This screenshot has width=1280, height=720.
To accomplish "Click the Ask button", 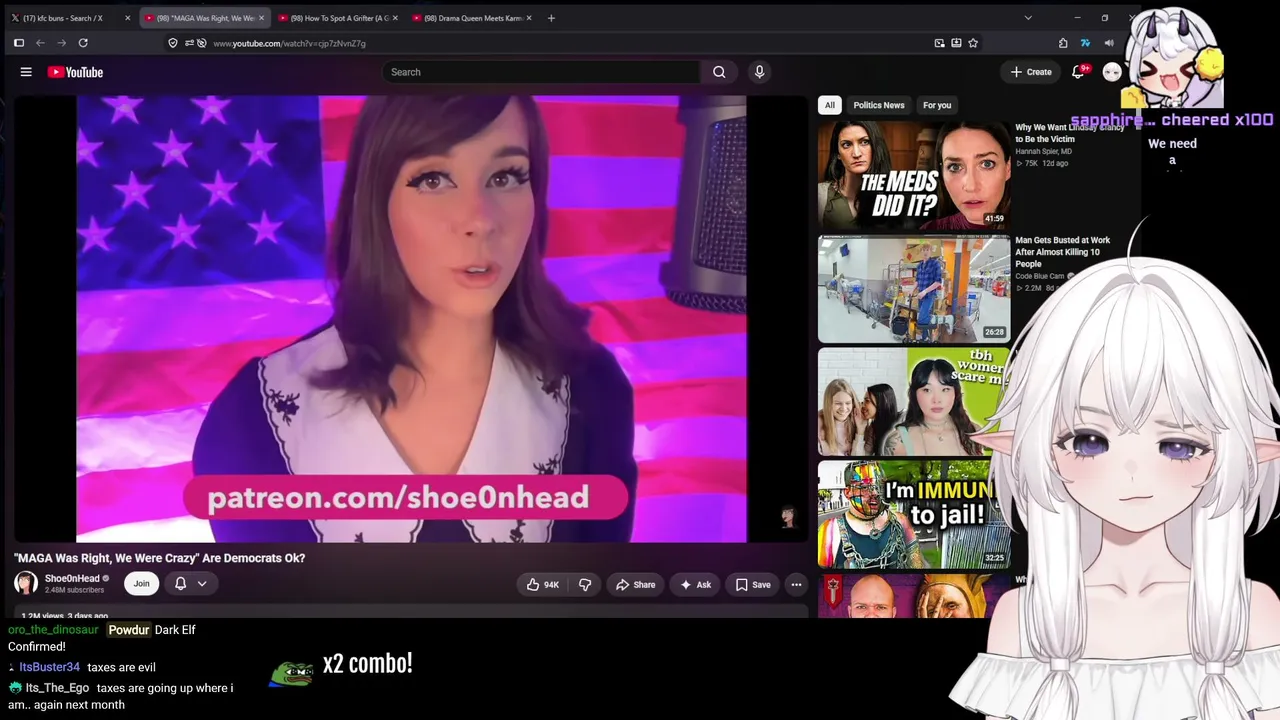I will click(696, 585).
